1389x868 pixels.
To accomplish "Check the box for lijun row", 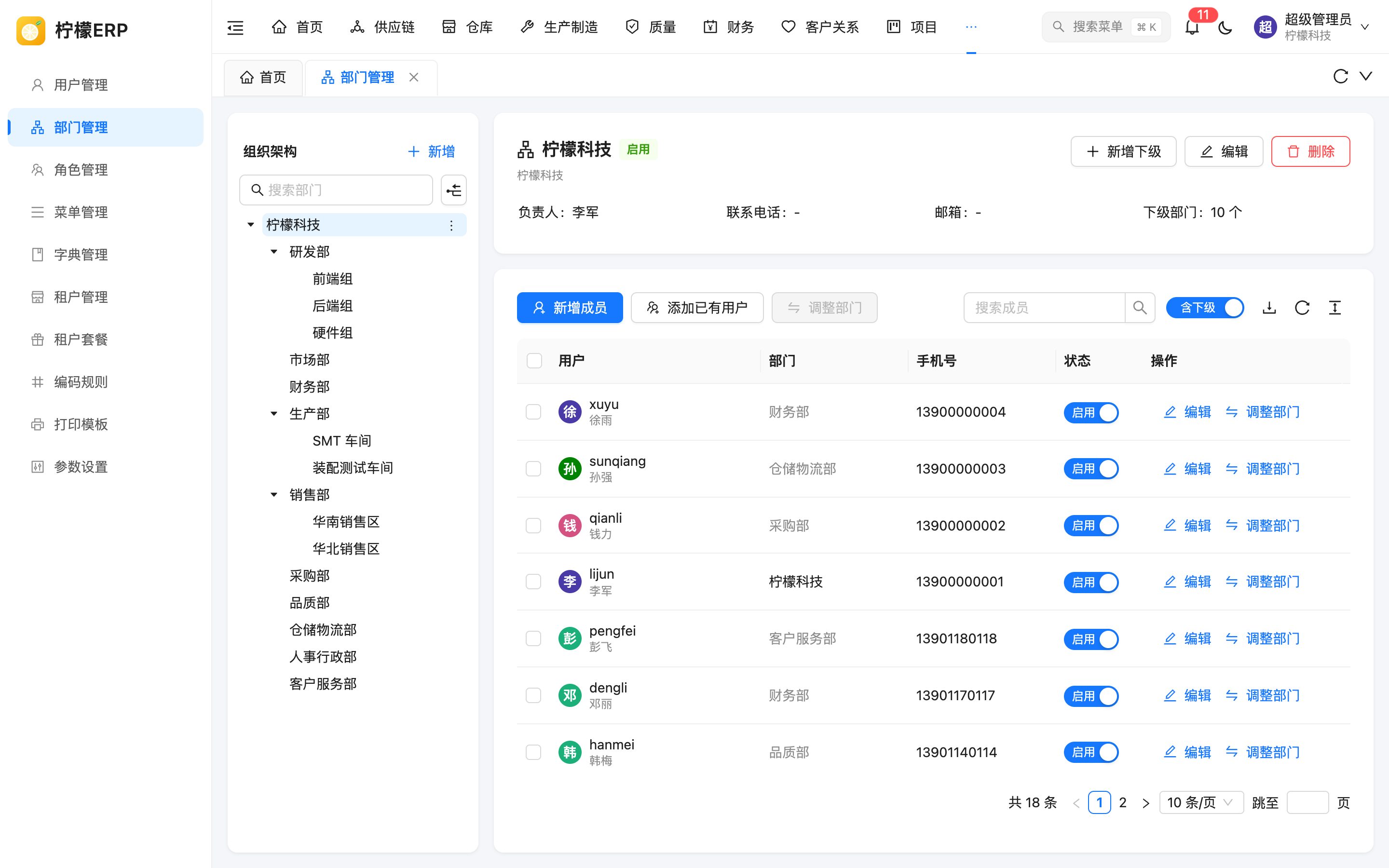I will (x=533, y=582).
